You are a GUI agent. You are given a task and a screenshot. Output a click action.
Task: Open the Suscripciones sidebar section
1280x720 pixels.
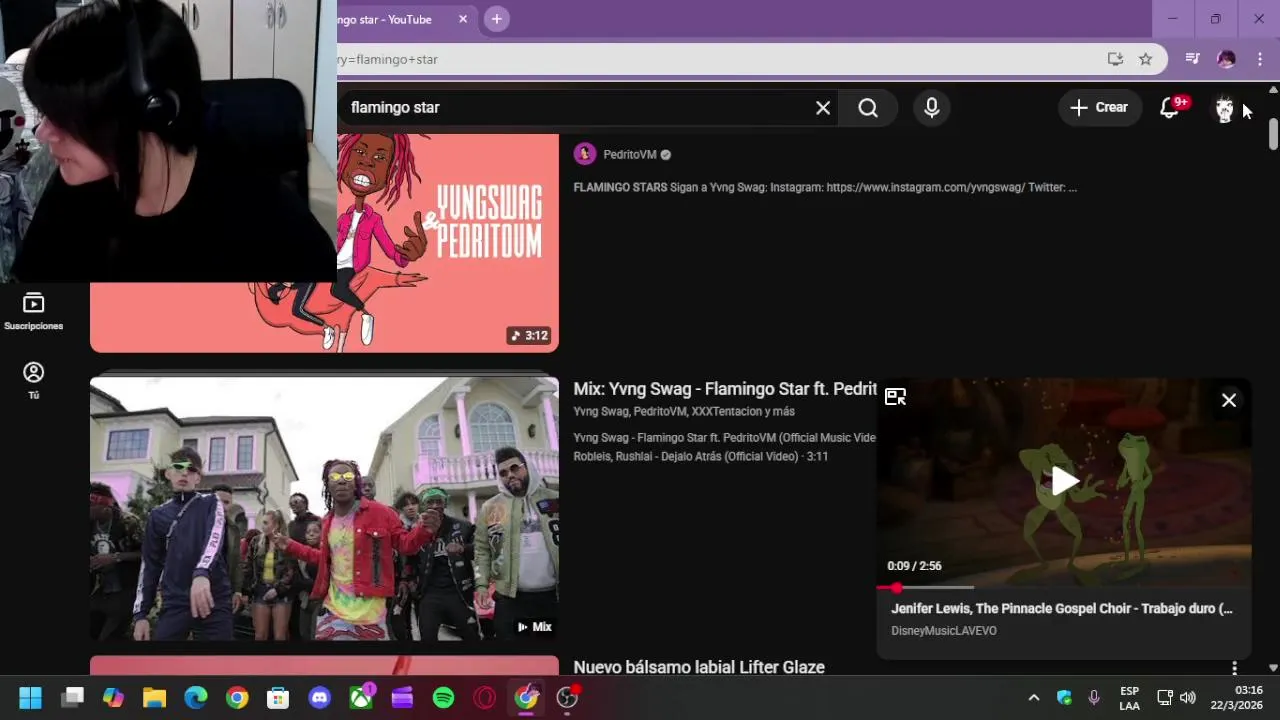(x=33, y=312)
